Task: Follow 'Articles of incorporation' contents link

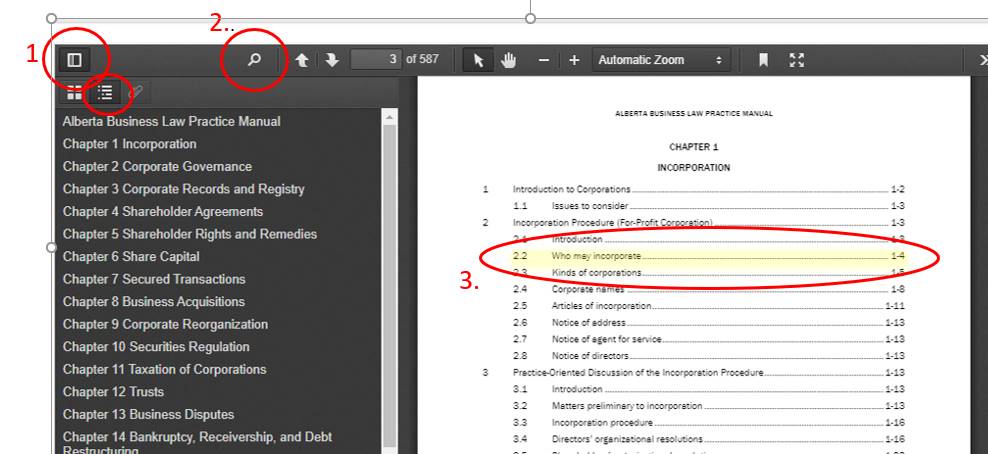Action: [x=601, y=305]
